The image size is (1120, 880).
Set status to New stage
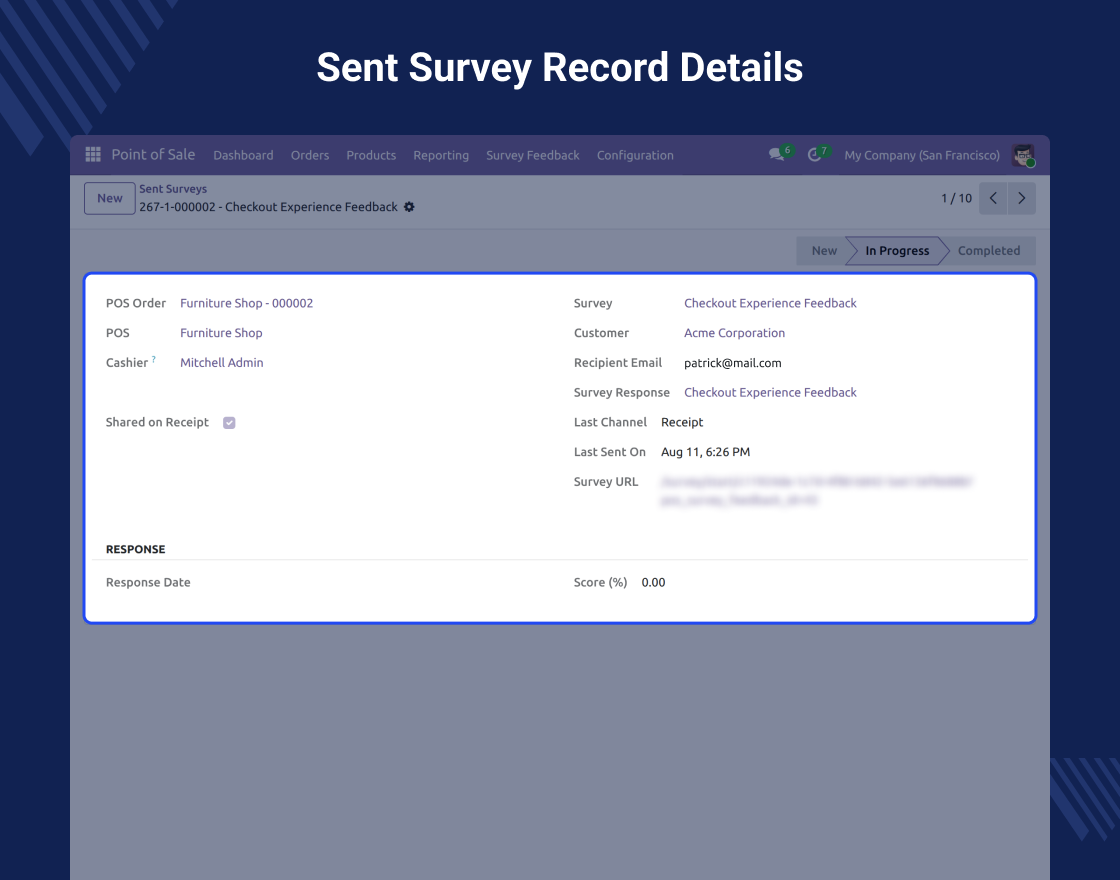tap(824, 251)
